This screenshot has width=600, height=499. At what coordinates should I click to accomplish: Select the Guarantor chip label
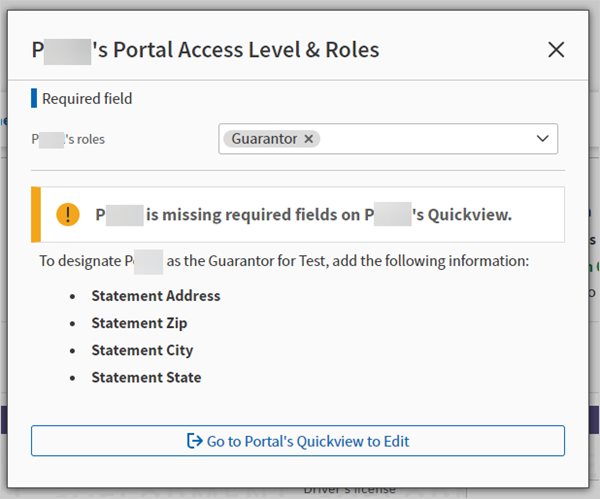coord(264,139)
